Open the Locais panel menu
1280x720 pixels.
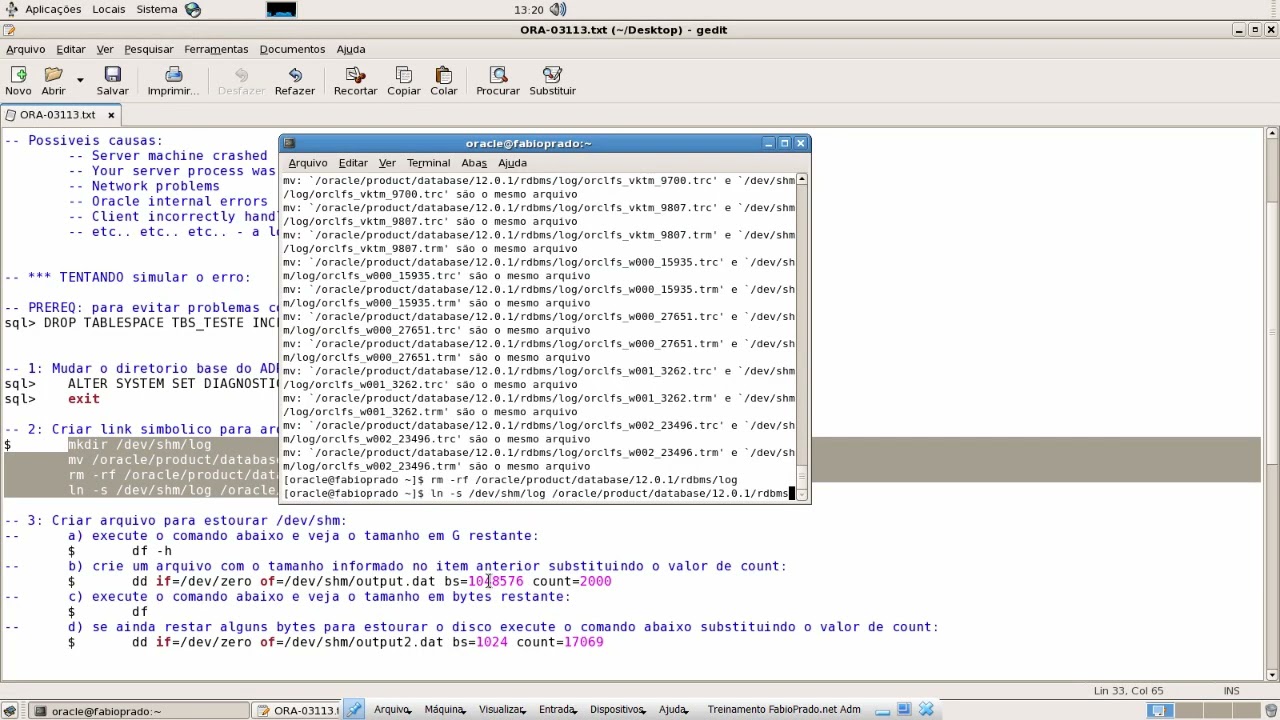(x=109, y=9)
